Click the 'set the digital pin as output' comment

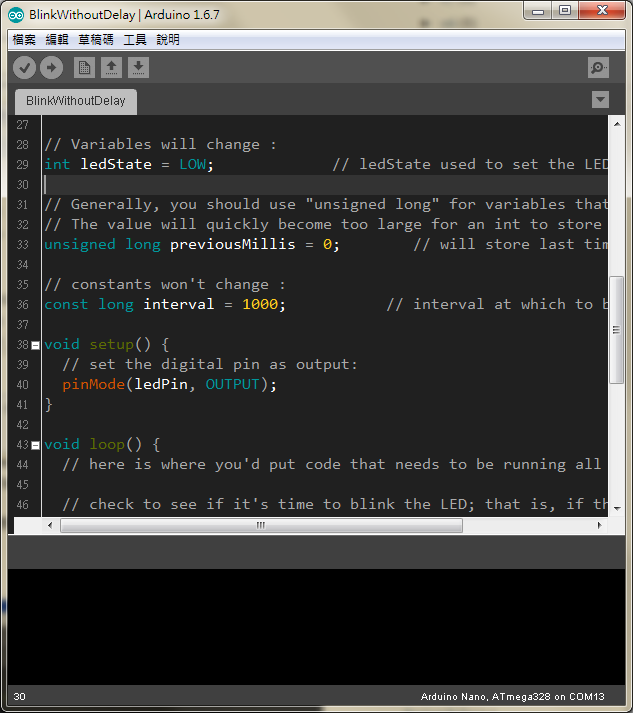[210, 364]
